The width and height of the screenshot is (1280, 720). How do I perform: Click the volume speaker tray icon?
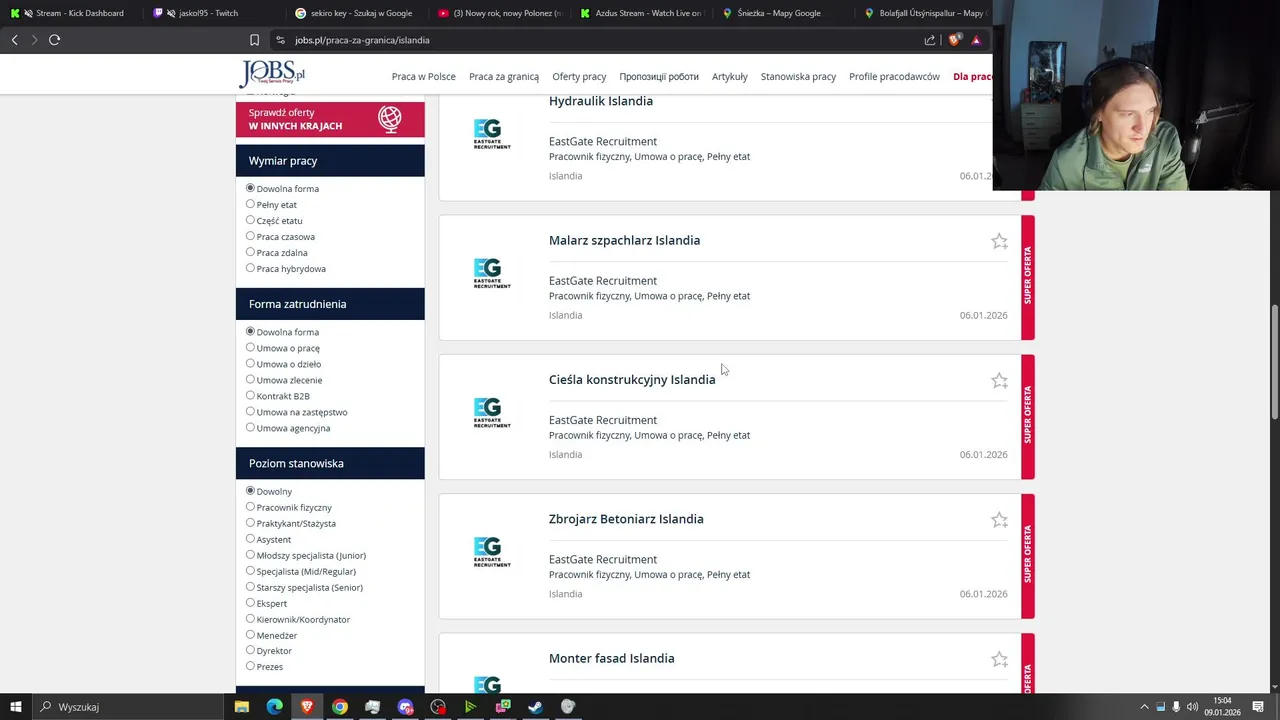(1192, 707)
